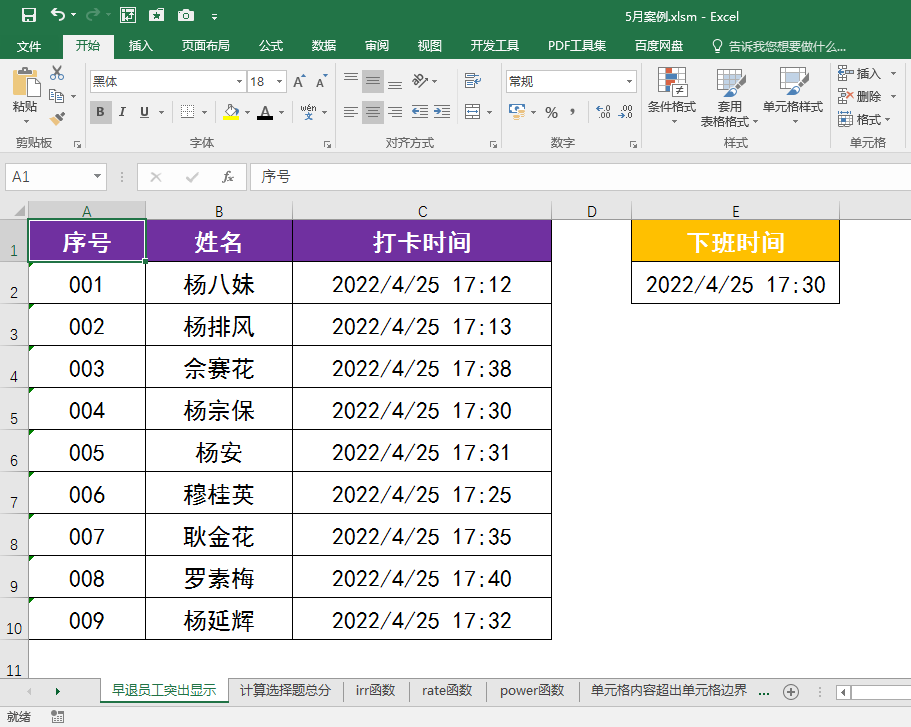
Task: Apply the black font color swatch
Action: 265,112
